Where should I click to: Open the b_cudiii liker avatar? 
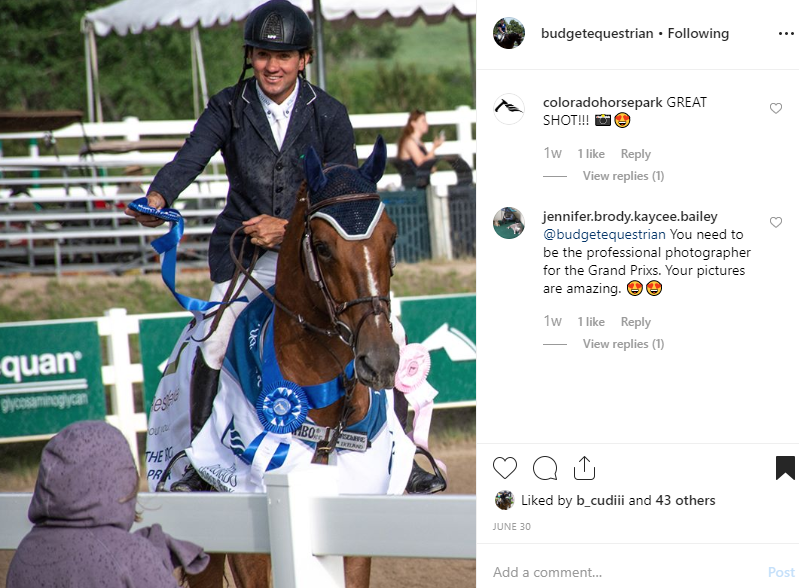(504, 500)
